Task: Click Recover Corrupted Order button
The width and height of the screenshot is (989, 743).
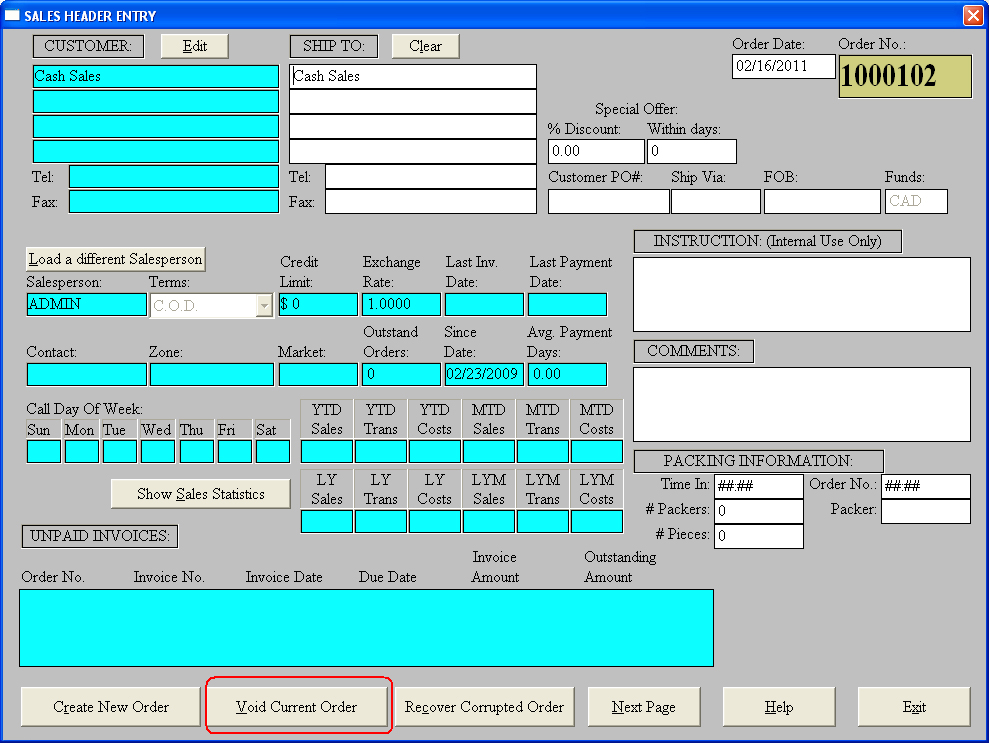Action: [x=484, y=707]
